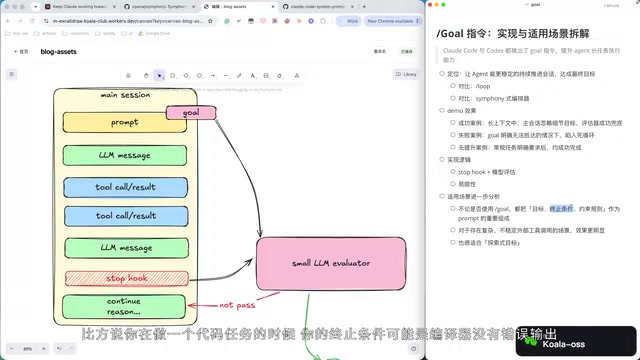This screenshot has width=640, height=360.
Task: Select the small LLM evaluator box
Action: 331,264
